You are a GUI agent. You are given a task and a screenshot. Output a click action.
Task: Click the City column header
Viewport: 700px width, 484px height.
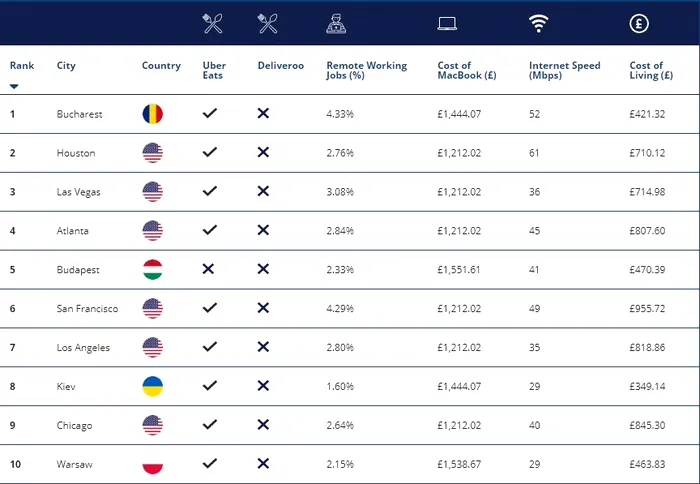(x=66, y=66)
